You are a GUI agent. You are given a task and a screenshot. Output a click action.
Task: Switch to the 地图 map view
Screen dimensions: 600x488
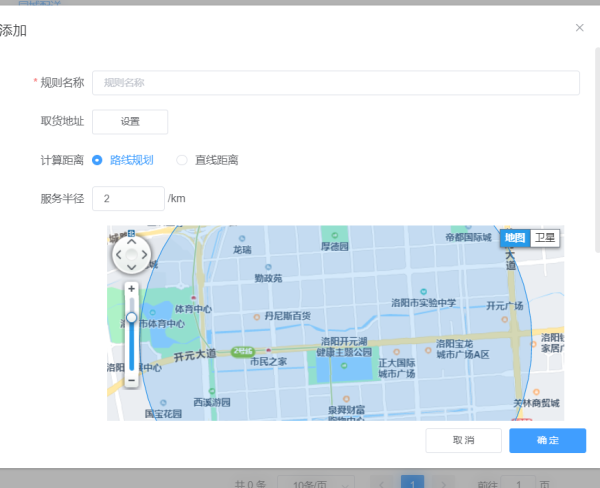click(515, 238)
